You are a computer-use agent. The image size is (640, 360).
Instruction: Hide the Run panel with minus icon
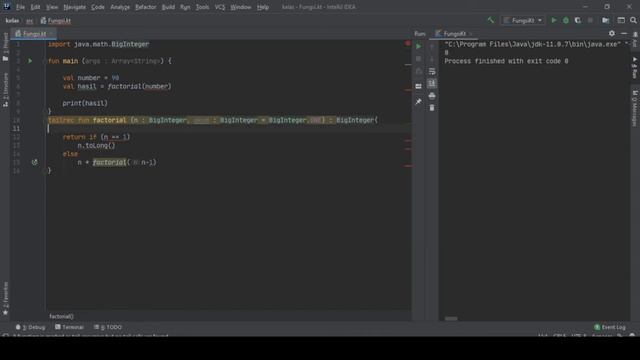pos(624,33)
